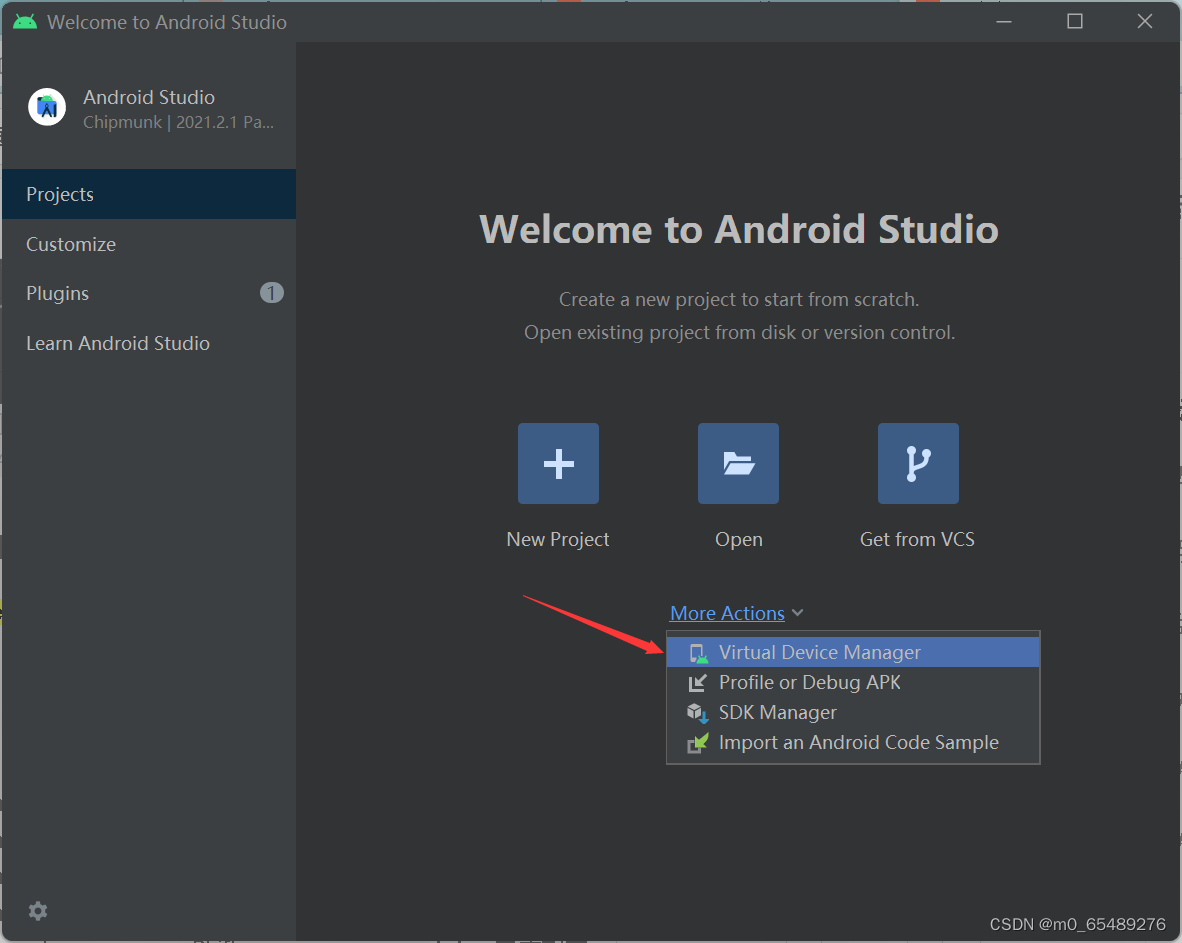Click the Get from VCS branch icon

(918, 464)
